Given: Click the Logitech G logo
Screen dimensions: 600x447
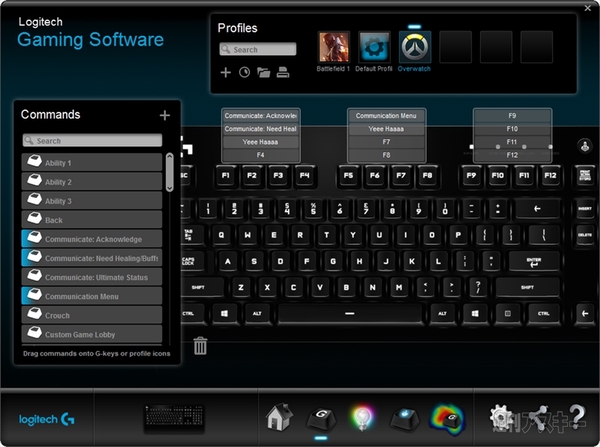Looking at the screenshot, I should pyautogui.click(x=47, y=419).
